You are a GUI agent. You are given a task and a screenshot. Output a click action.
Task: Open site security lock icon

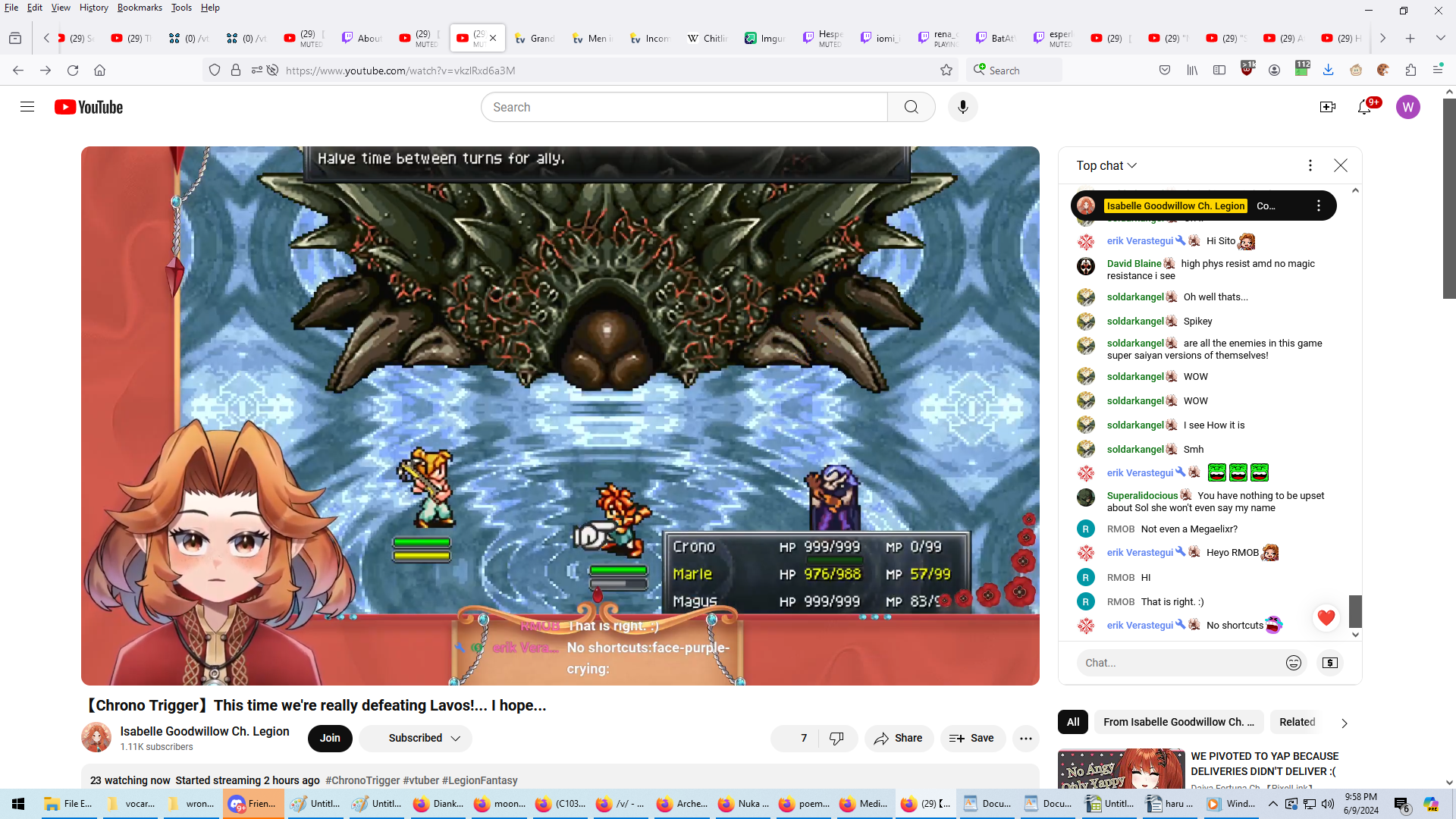tap(236, 70)
